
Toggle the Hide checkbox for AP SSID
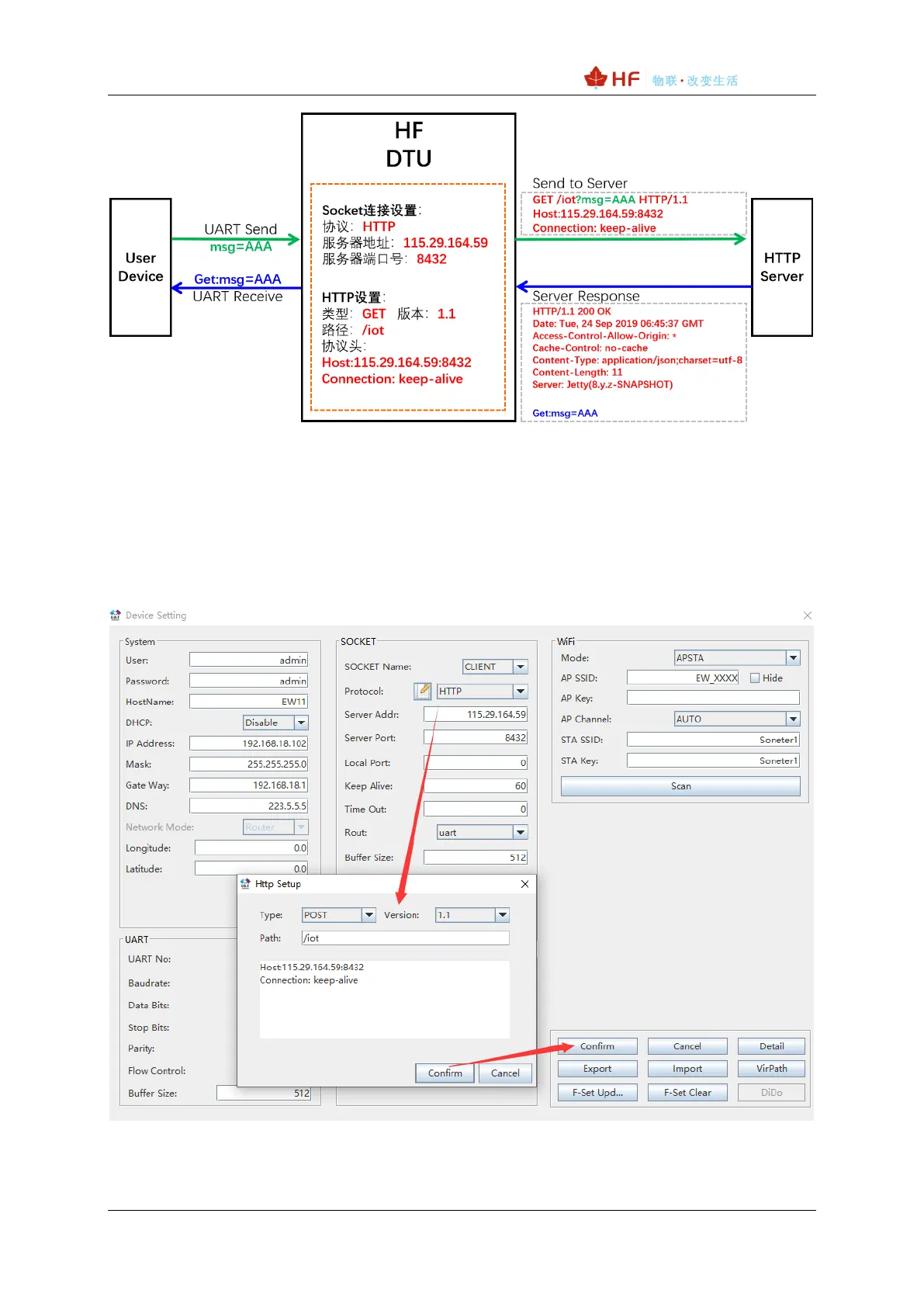pos(755,678)
